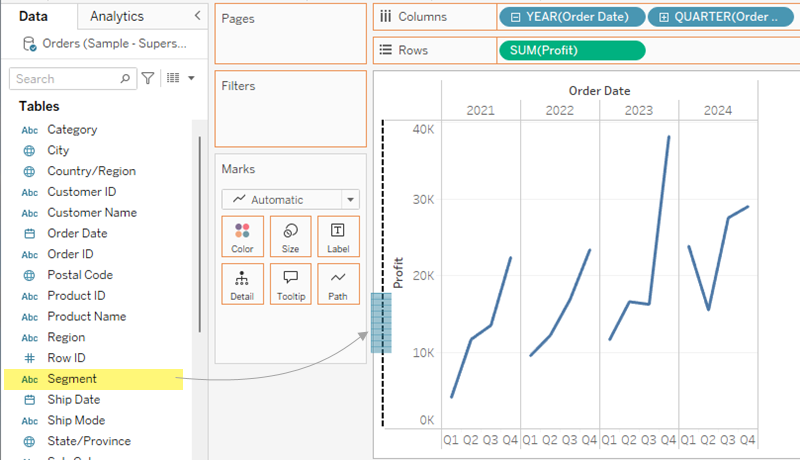Click the number sign icon beside Row ID
This screenshot has width=800, height=460.
[30, 358]
